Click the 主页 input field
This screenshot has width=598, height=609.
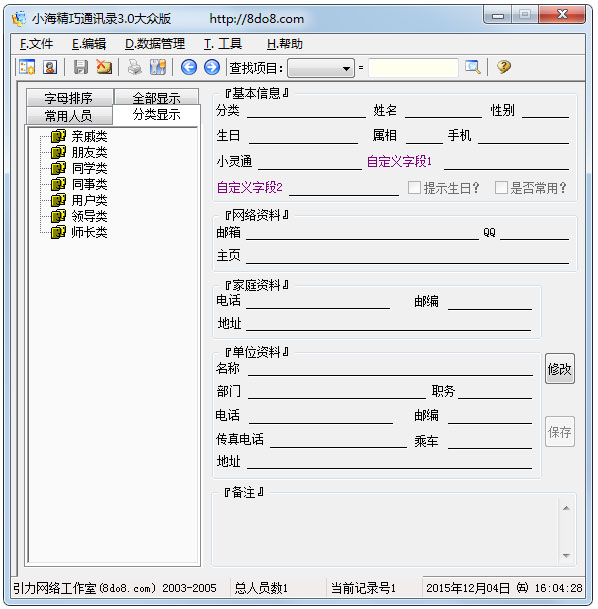[407, 256]
